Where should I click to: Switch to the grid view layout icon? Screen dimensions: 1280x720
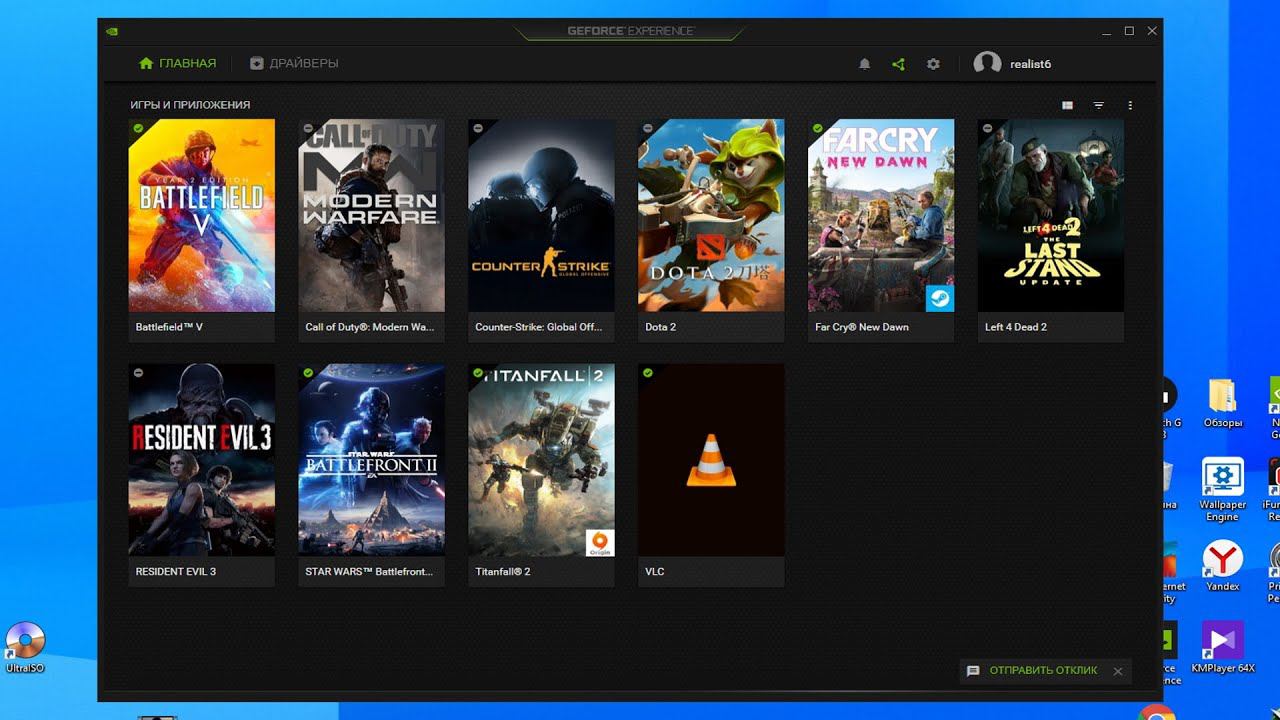(x=1068, y=105)
